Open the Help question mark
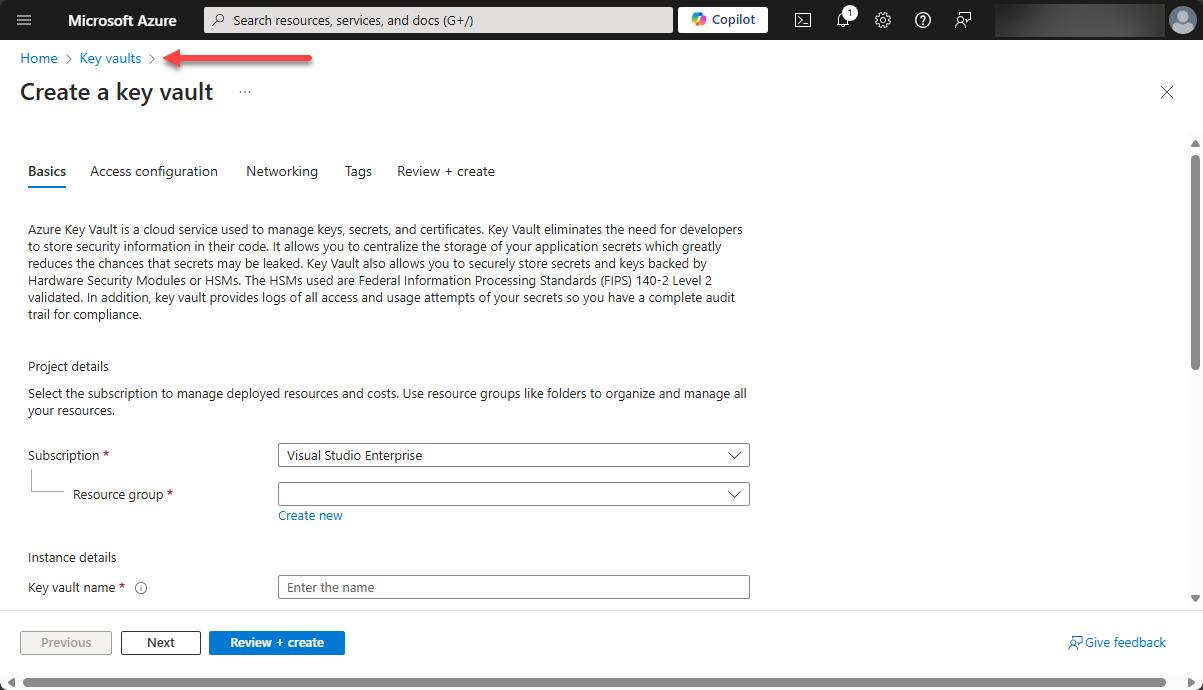 pos(923,20)
